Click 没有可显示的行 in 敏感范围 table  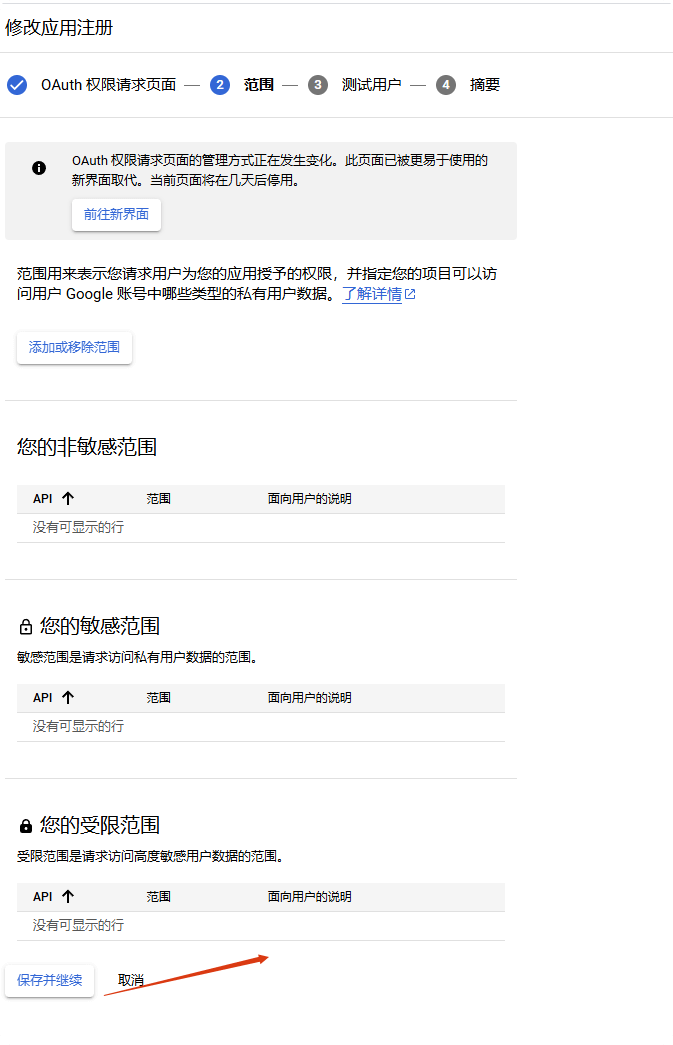tap(78, 726)
